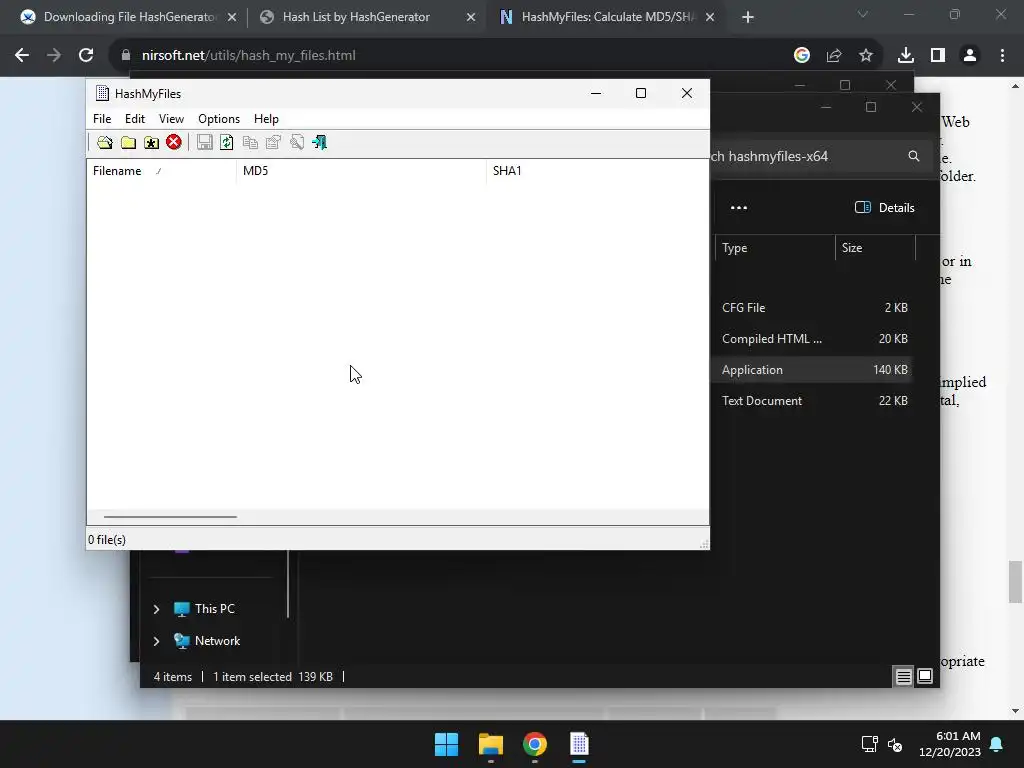
Task: Expand Network in Explorer sidebar
Action: point(157,641)
